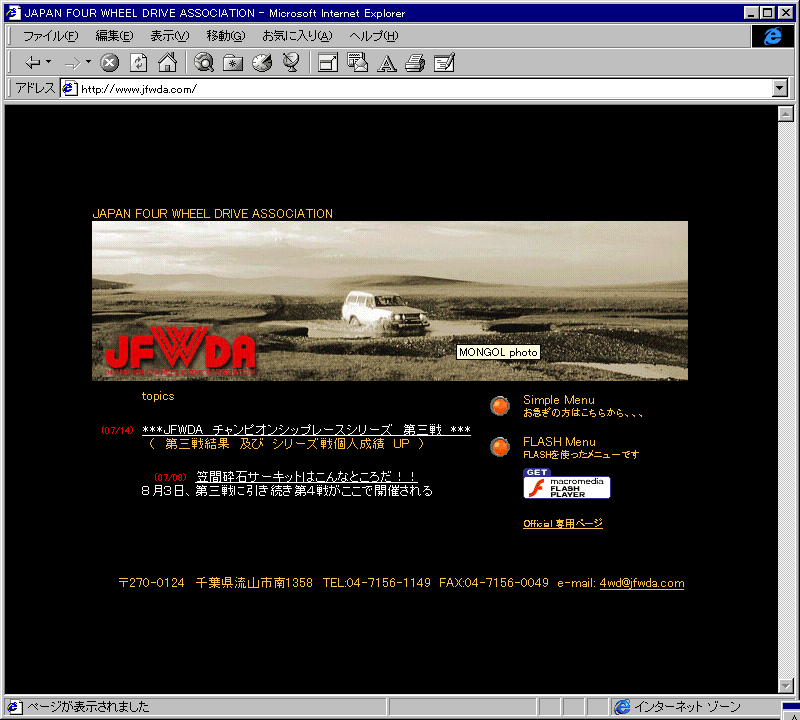
Task: Open the ヘルプ(H) menu
Action: pyautogui.click(x=373, y=36)
